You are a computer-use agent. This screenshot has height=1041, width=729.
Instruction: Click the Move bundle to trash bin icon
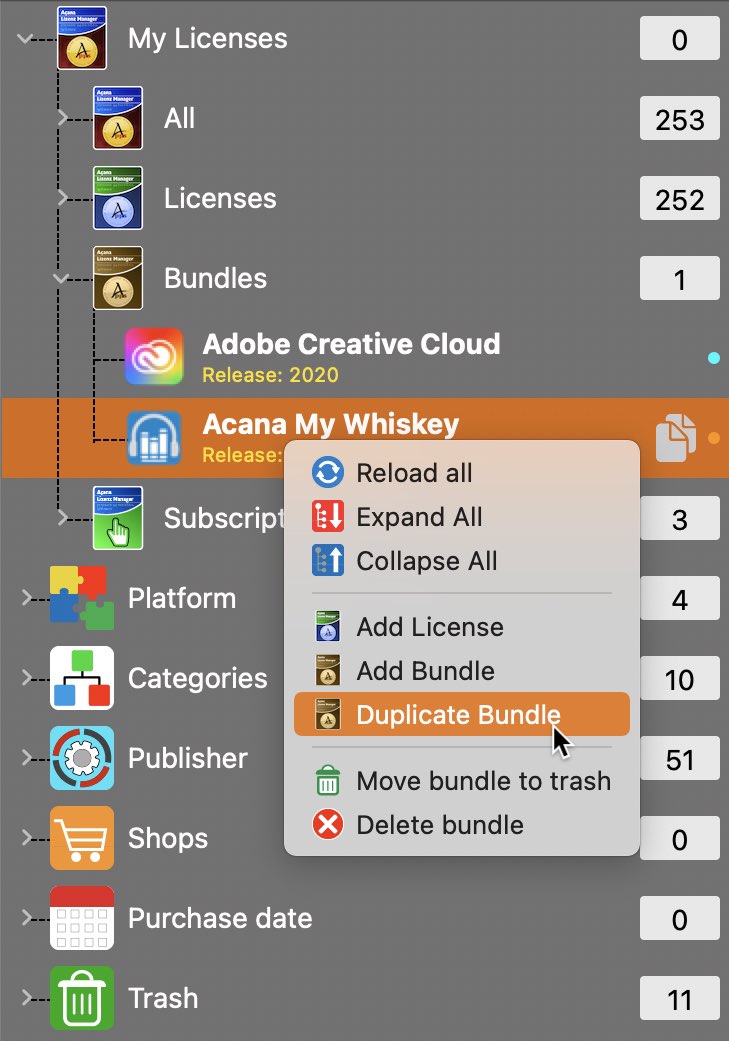pyautogui.click(x=328, y=781)
